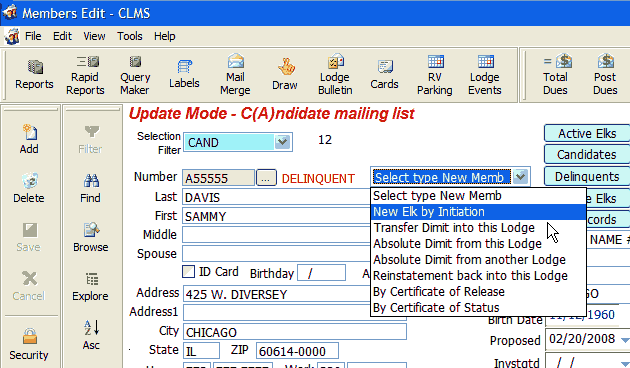Open RV Parking module
Viewport: 630px width, 368px height.
coord(435,75)
